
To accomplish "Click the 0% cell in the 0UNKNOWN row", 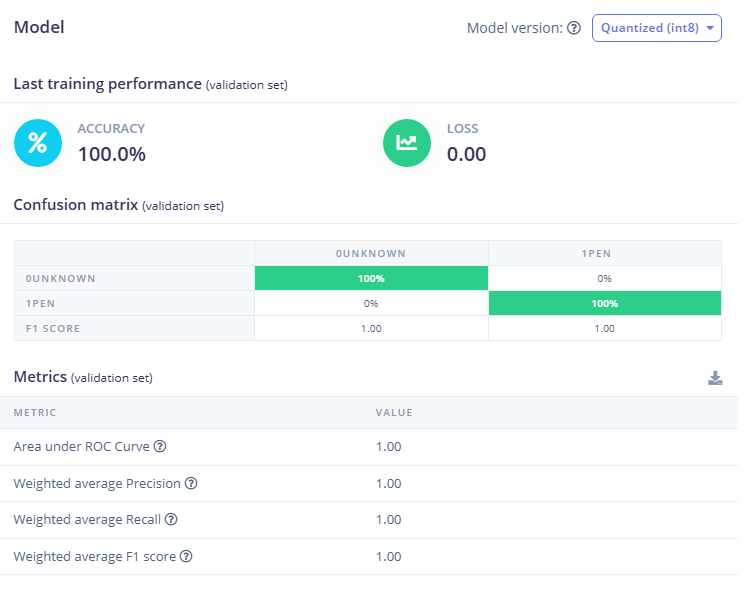I will (x=604, y=278).
